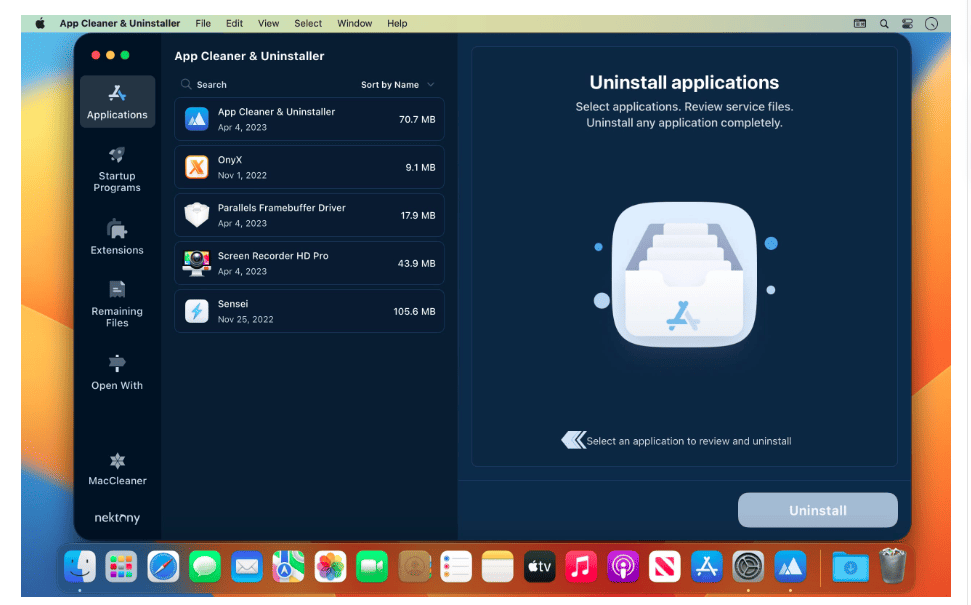Open Spotlight search in menu bar
This screenshot has width=971, height=605.
pos(884,24)
